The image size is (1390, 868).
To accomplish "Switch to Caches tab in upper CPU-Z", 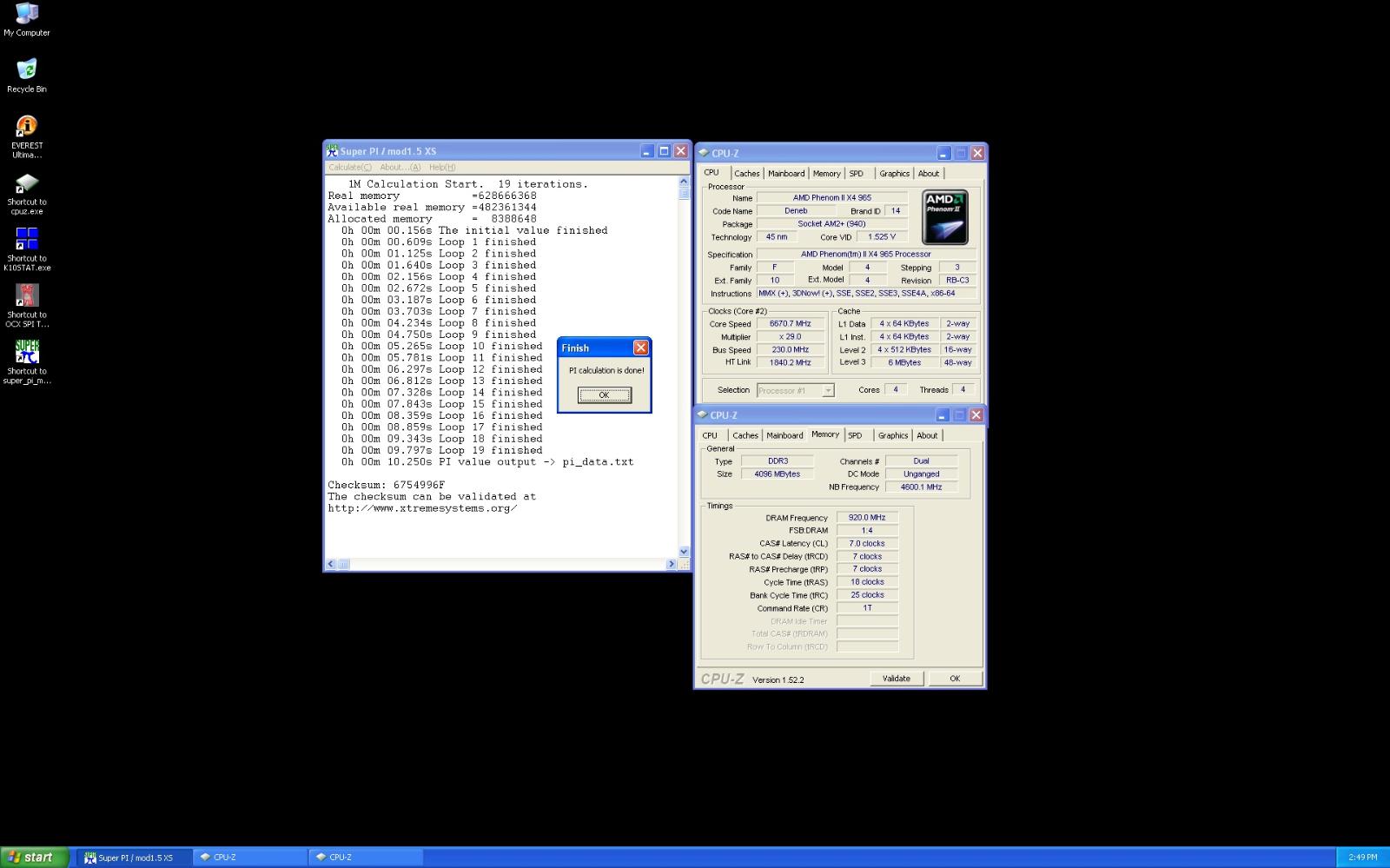I will [746, 174].
